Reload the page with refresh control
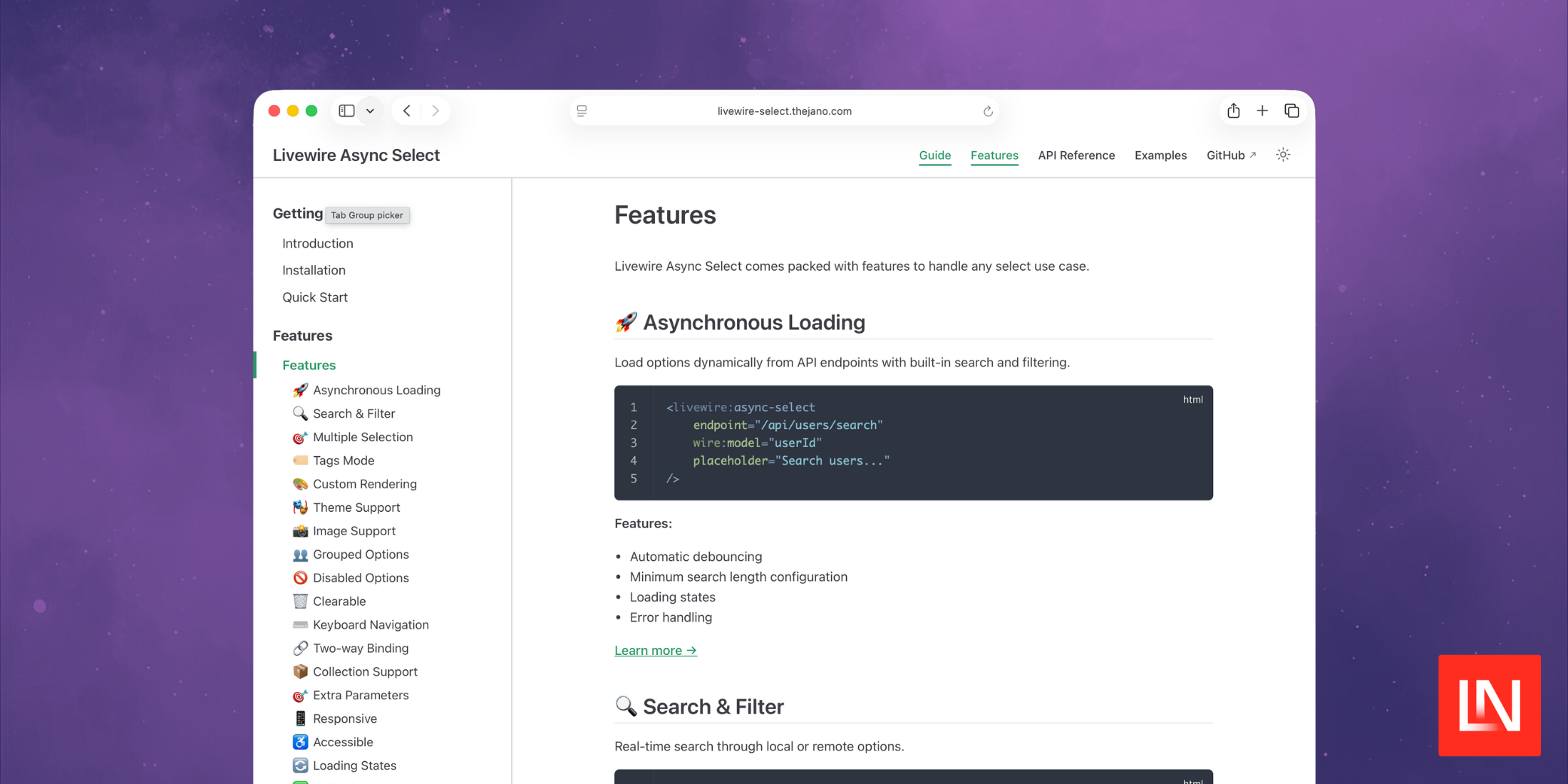 988,110
